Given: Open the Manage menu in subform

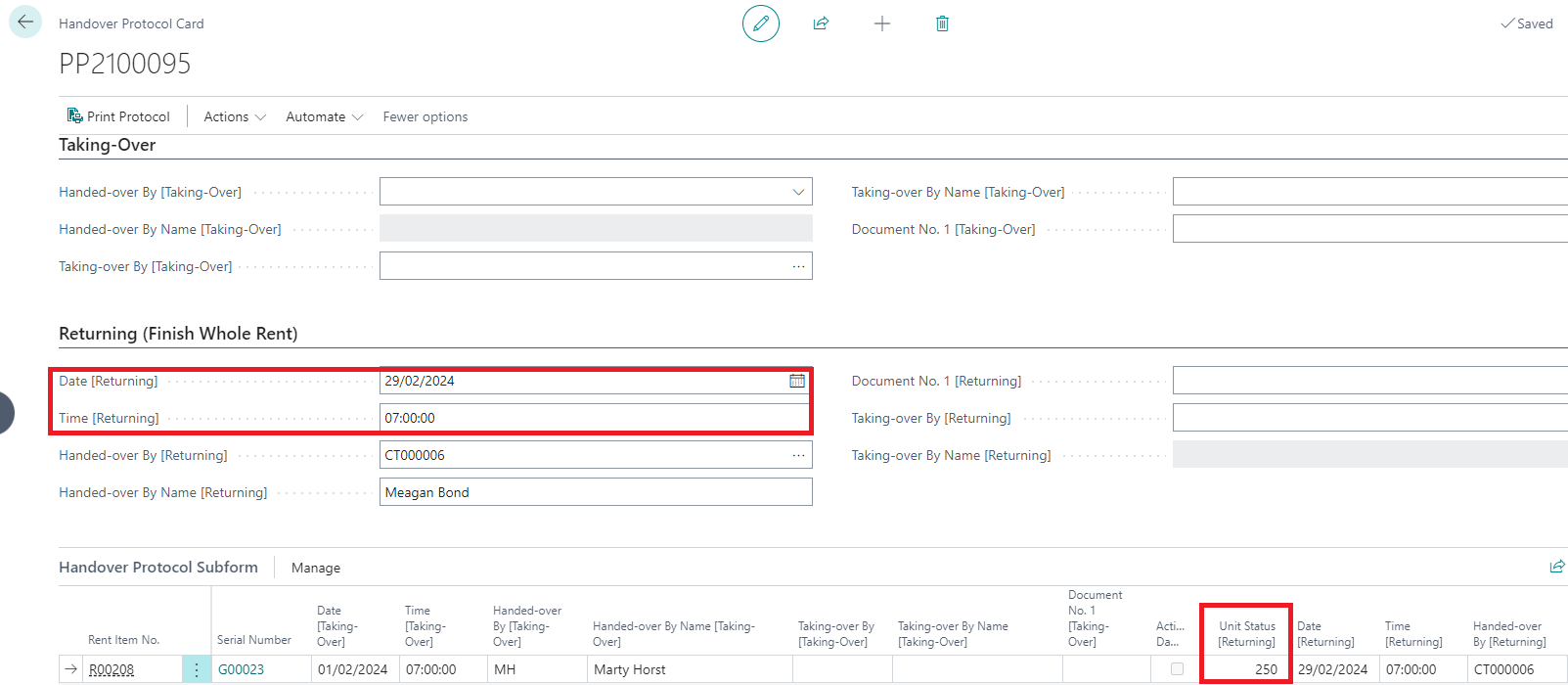Looking at the screenshot, I should coord(316,568).
